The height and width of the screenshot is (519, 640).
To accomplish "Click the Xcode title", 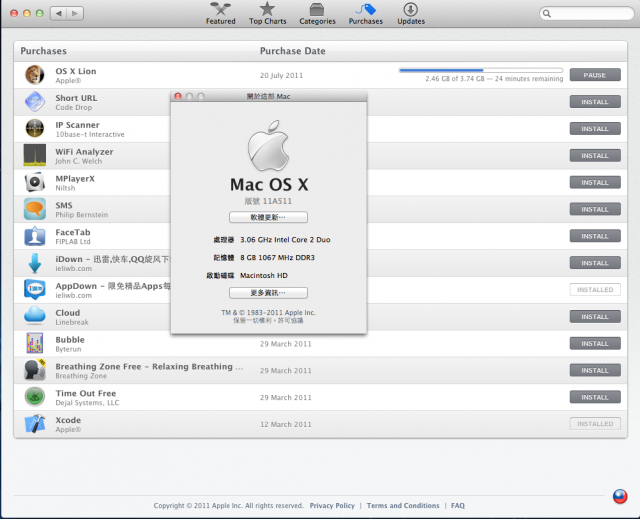I will (x=68, y=420).
